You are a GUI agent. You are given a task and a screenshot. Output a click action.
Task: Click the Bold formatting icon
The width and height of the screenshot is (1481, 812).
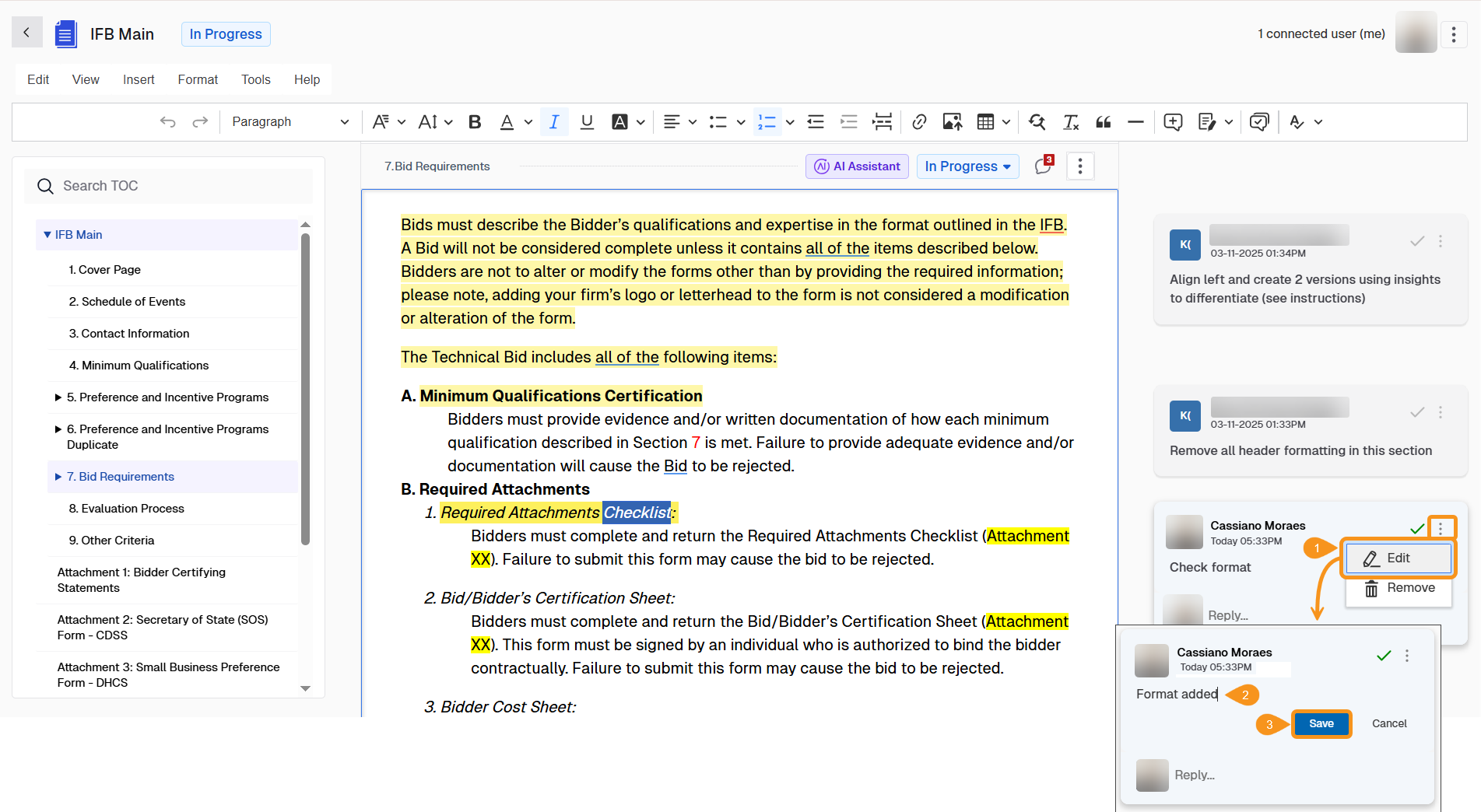[x=475, y=122]
